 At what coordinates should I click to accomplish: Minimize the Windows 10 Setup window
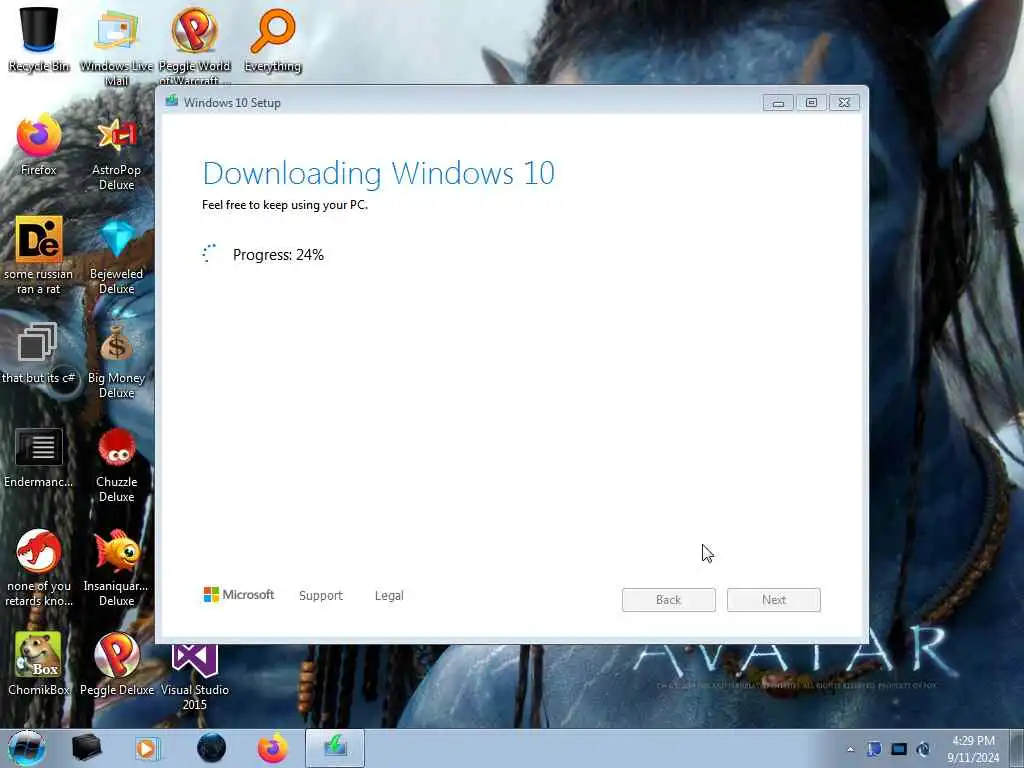[x=778, y=103]
